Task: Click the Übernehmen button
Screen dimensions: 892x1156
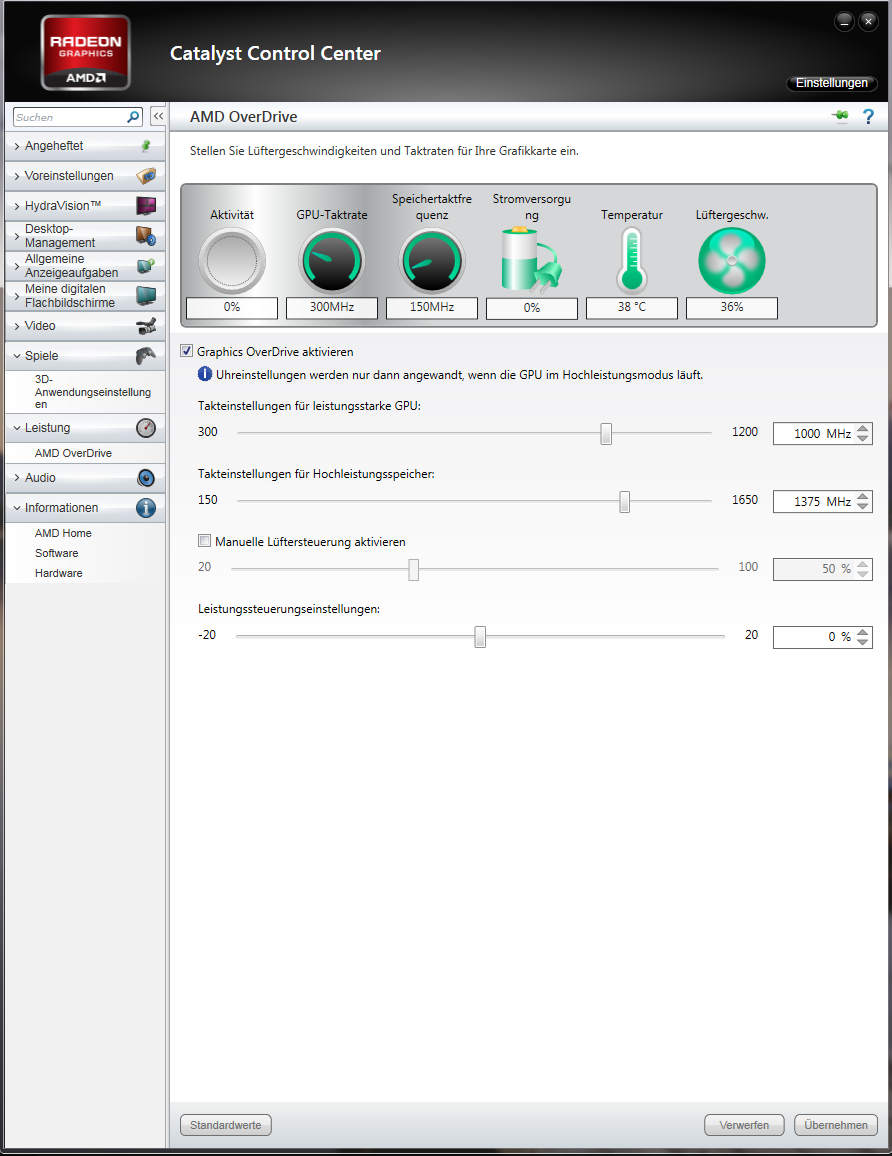Action: pos(836,1125)
